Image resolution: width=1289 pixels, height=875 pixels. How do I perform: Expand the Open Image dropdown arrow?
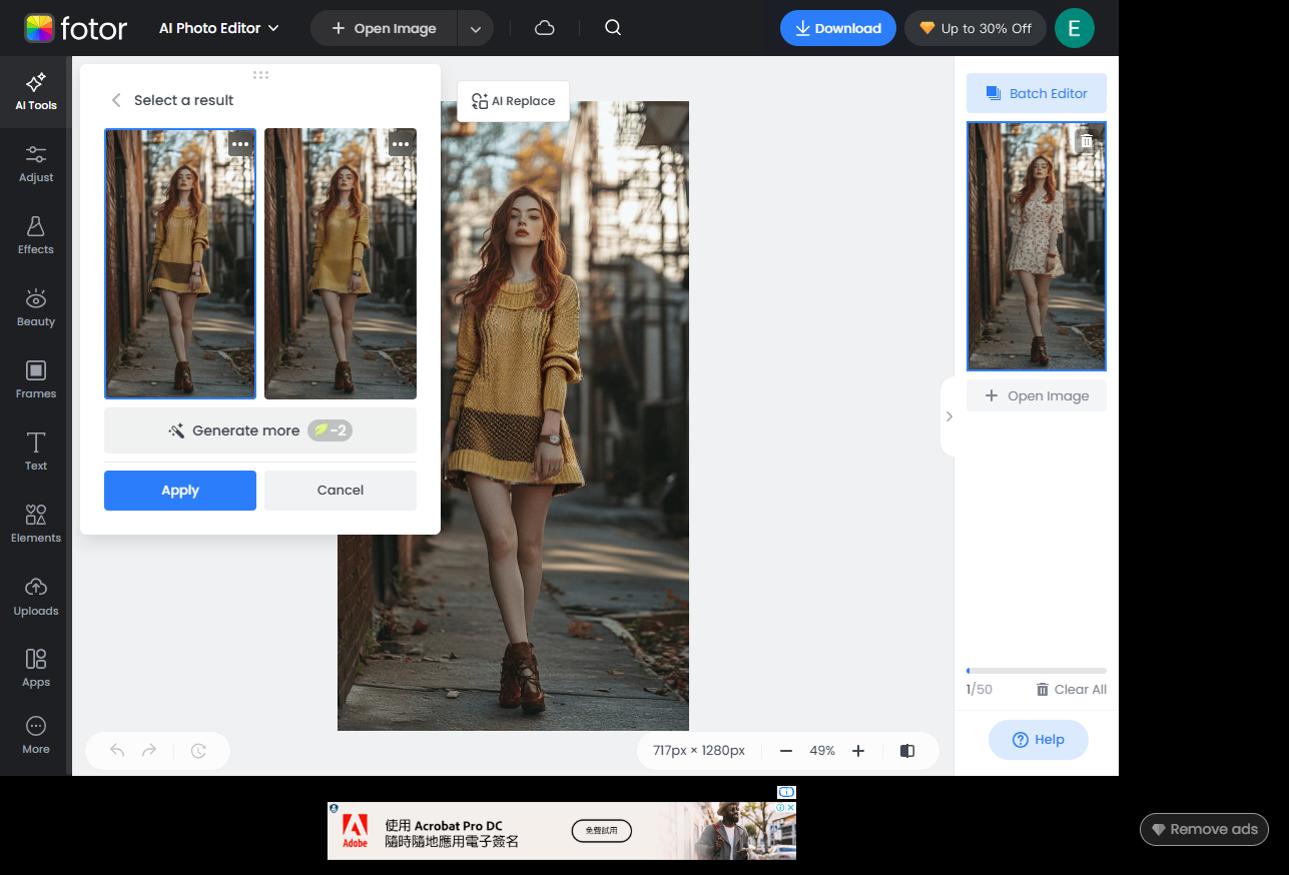click(x=475, y=28)
